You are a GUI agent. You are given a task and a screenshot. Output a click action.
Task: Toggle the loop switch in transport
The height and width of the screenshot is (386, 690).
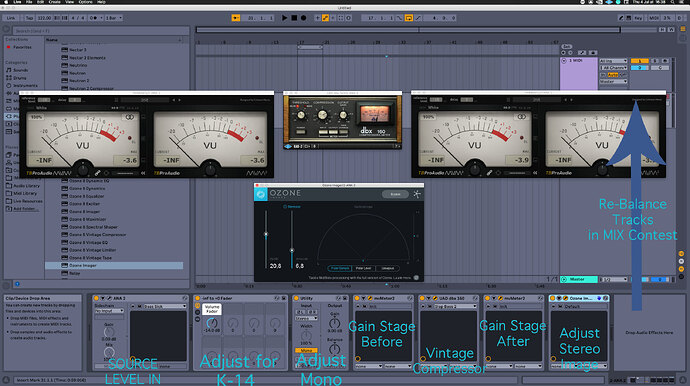point(409,18)
